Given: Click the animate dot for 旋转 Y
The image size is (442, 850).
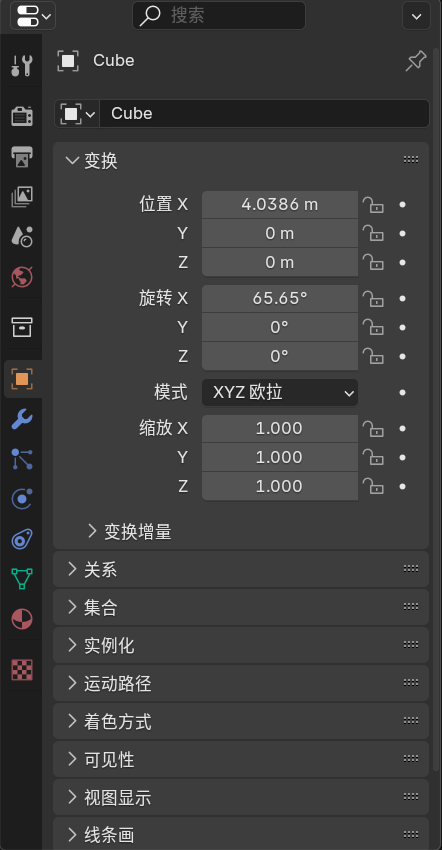Looking at the screenshot, I should point(402,327).
